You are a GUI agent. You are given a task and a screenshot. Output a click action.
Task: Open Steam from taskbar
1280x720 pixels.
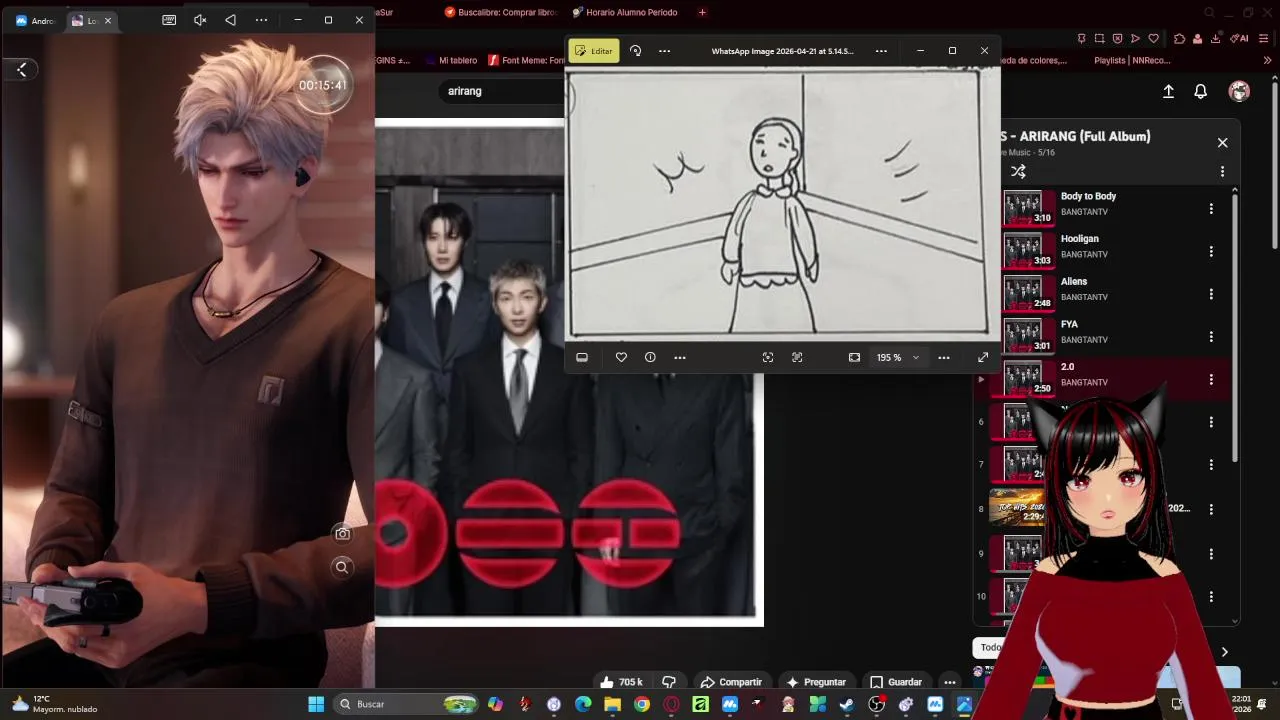[847, 704]
